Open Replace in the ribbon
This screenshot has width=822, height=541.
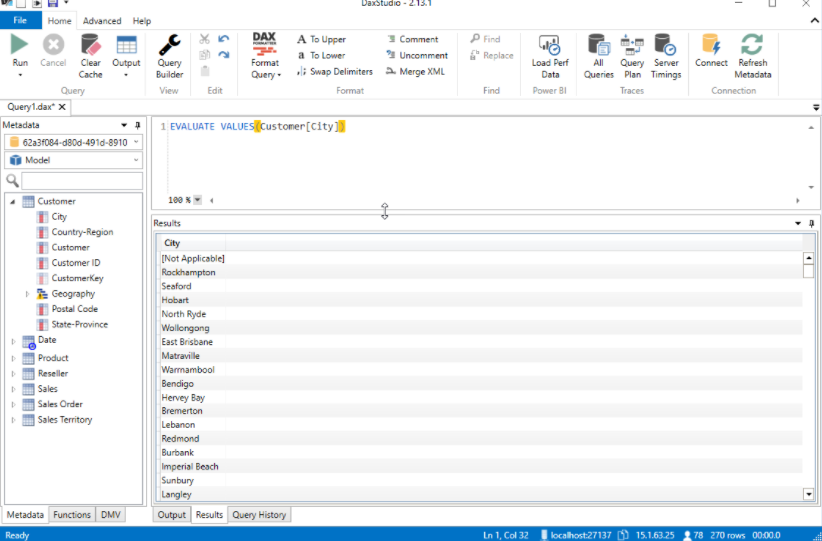click(x=492, y=56)
